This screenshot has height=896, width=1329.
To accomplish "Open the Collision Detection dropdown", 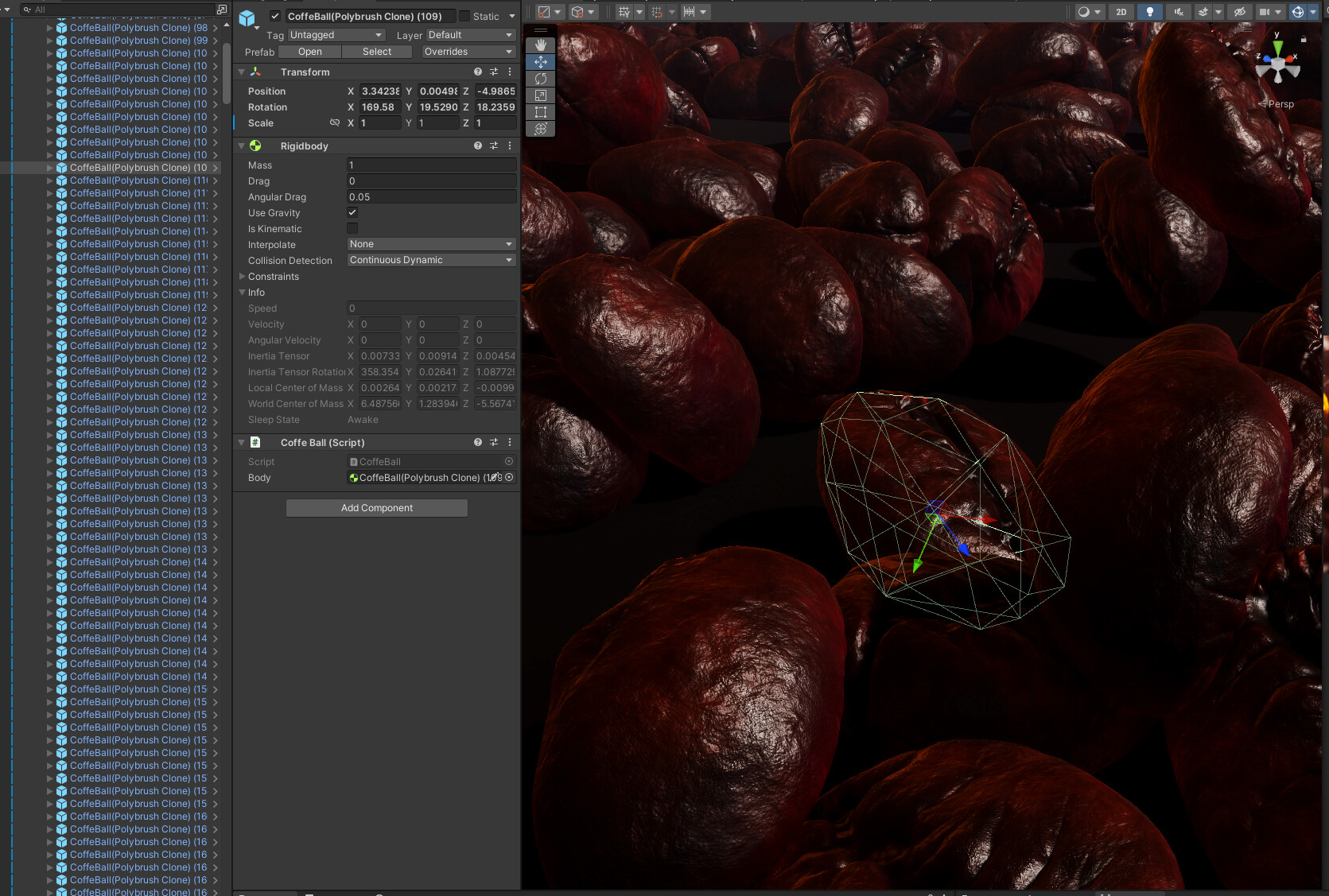I will pos(431,261).
